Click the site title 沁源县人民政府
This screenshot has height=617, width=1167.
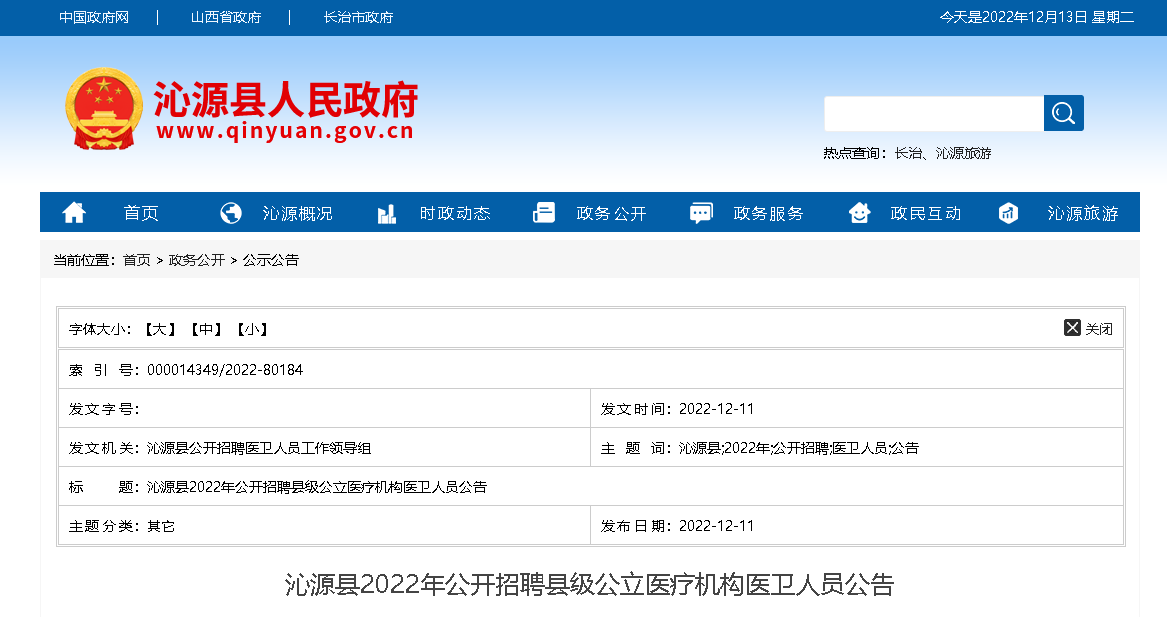click(286, 100)
